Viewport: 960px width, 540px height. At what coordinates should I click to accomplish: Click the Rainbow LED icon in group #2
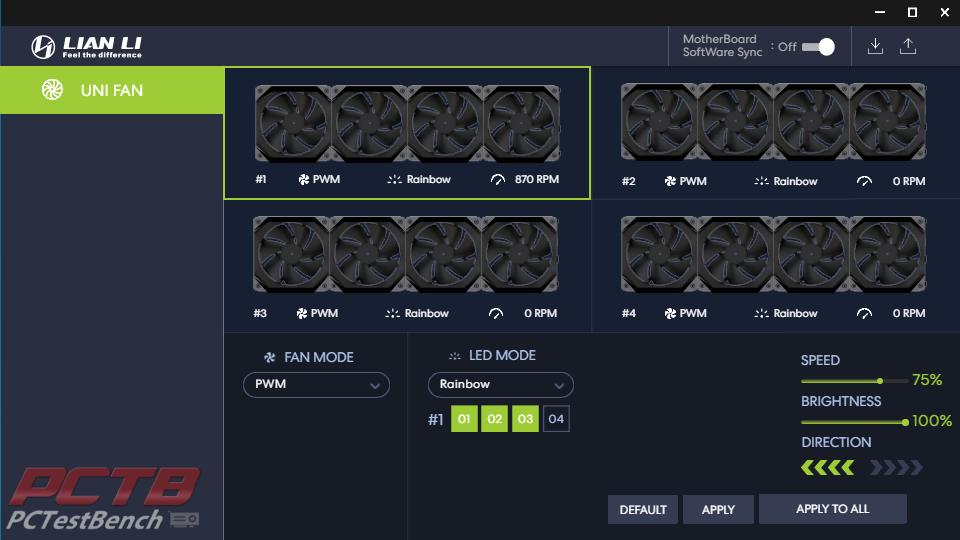pyautogui.click(x=761, y=181)
